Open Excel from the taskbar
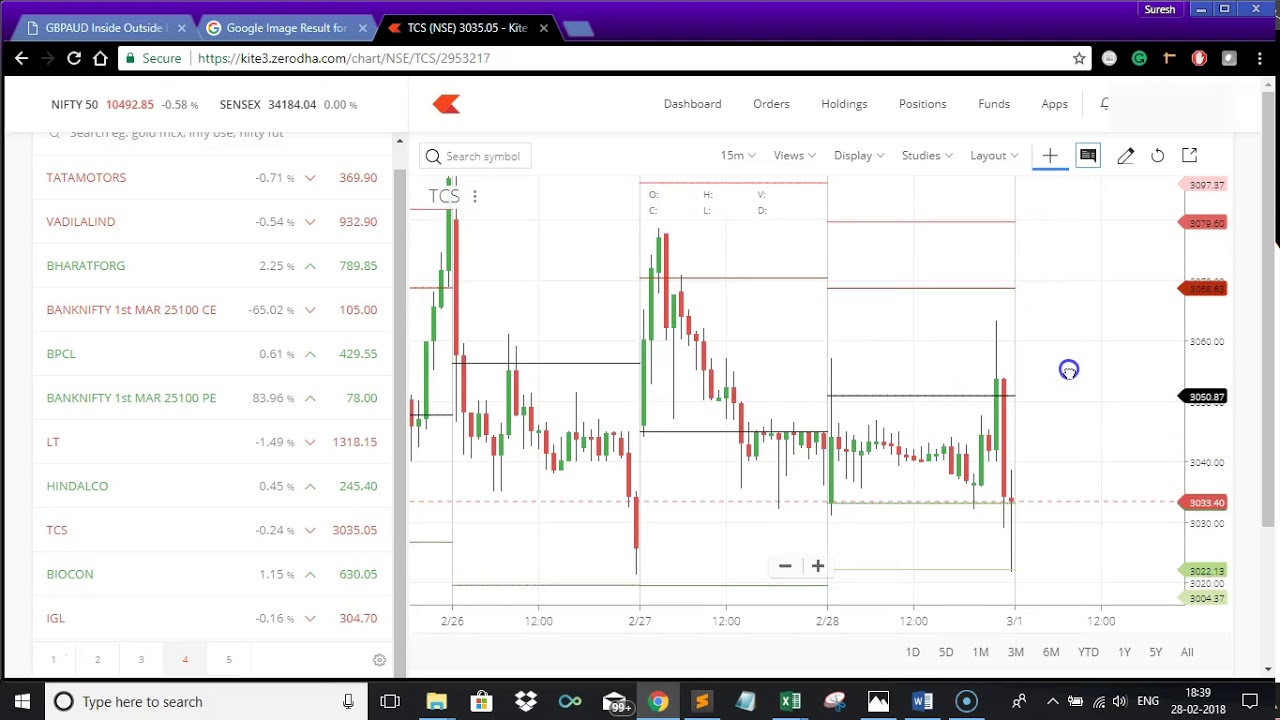The image size is (1280, 720). click(790, 701)
